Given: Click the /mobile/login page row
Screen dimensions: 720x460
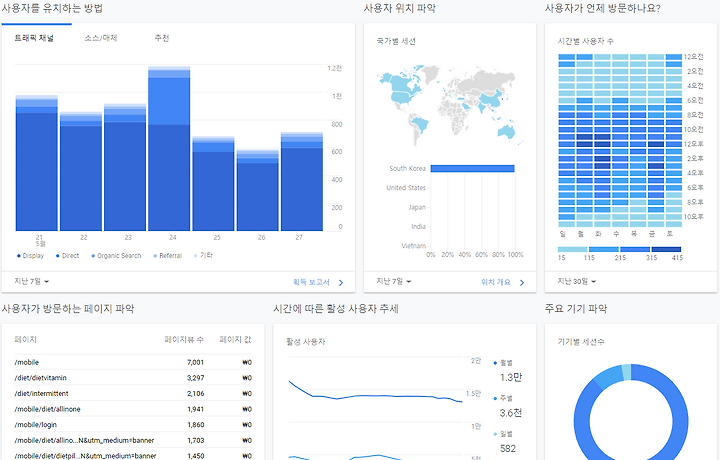Looking at the screenshot, I should [x=133, y=425].
